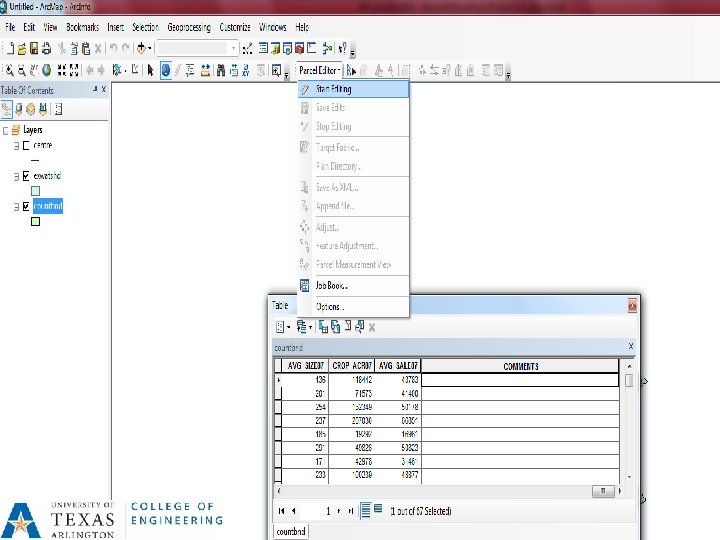
Task: Click the CROP_ACR07 column header
Action: (x=352, y=366)
